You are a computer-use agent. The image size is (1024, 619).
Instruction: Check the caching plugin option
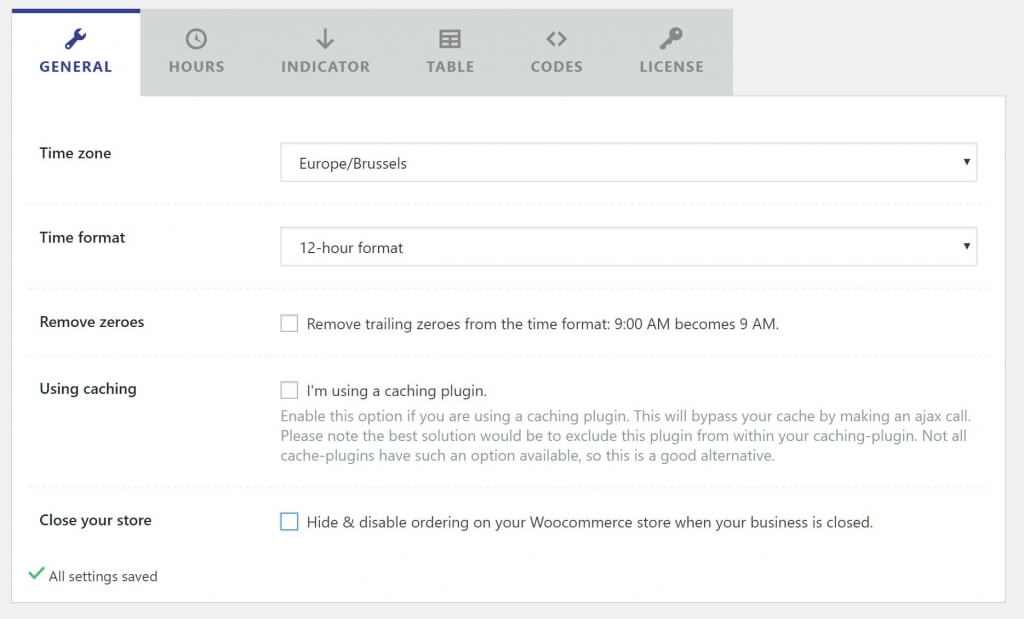coord(289,389)
